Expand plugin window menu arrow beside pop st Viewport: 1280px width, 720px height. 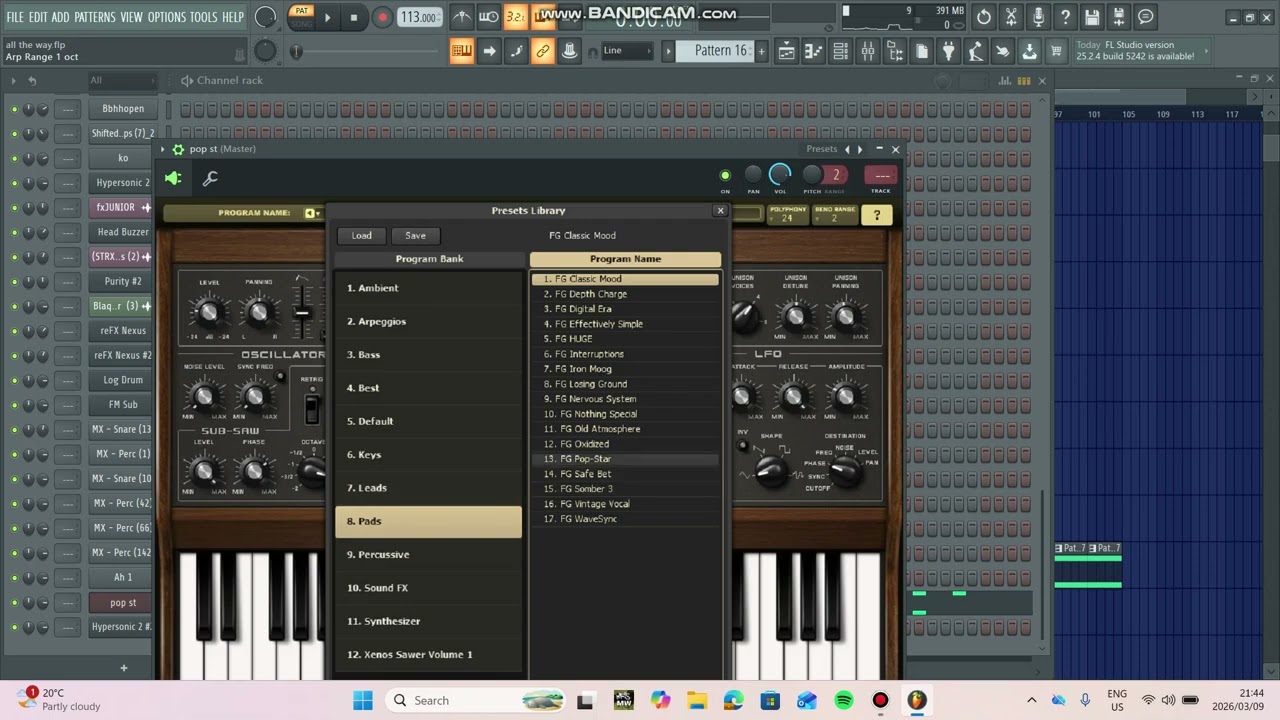(x=164, y=149)
